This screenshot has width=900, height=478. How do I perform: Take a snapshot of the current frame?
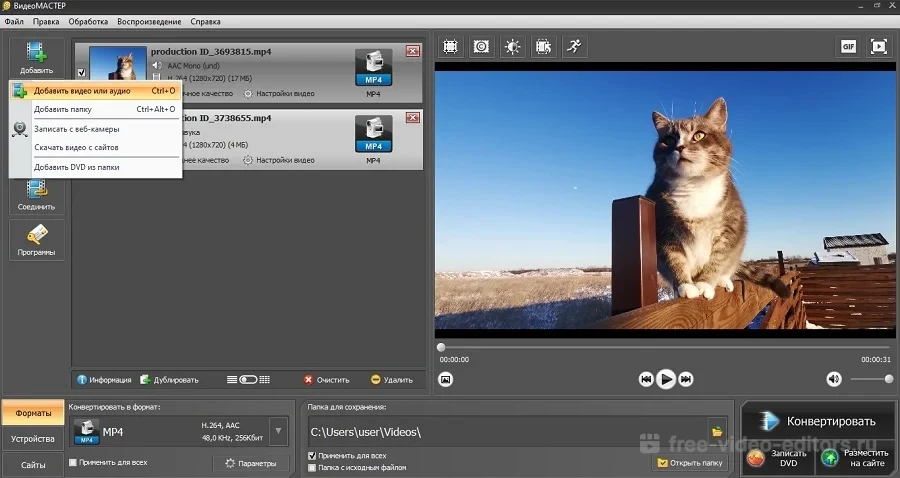click(x=446, y=379)
